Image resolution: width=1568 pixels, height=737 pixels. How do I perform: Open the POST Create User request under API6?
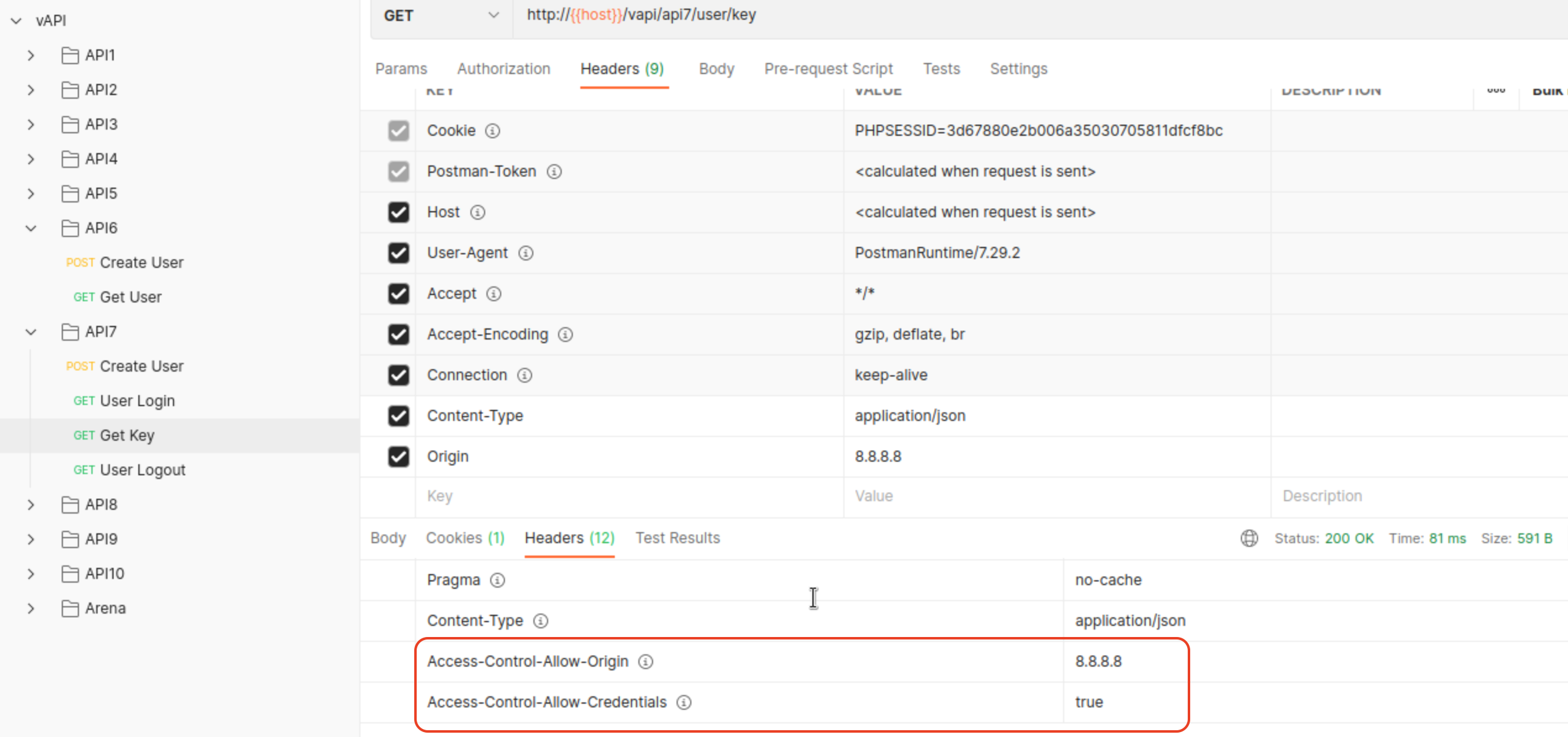[141, 263]
